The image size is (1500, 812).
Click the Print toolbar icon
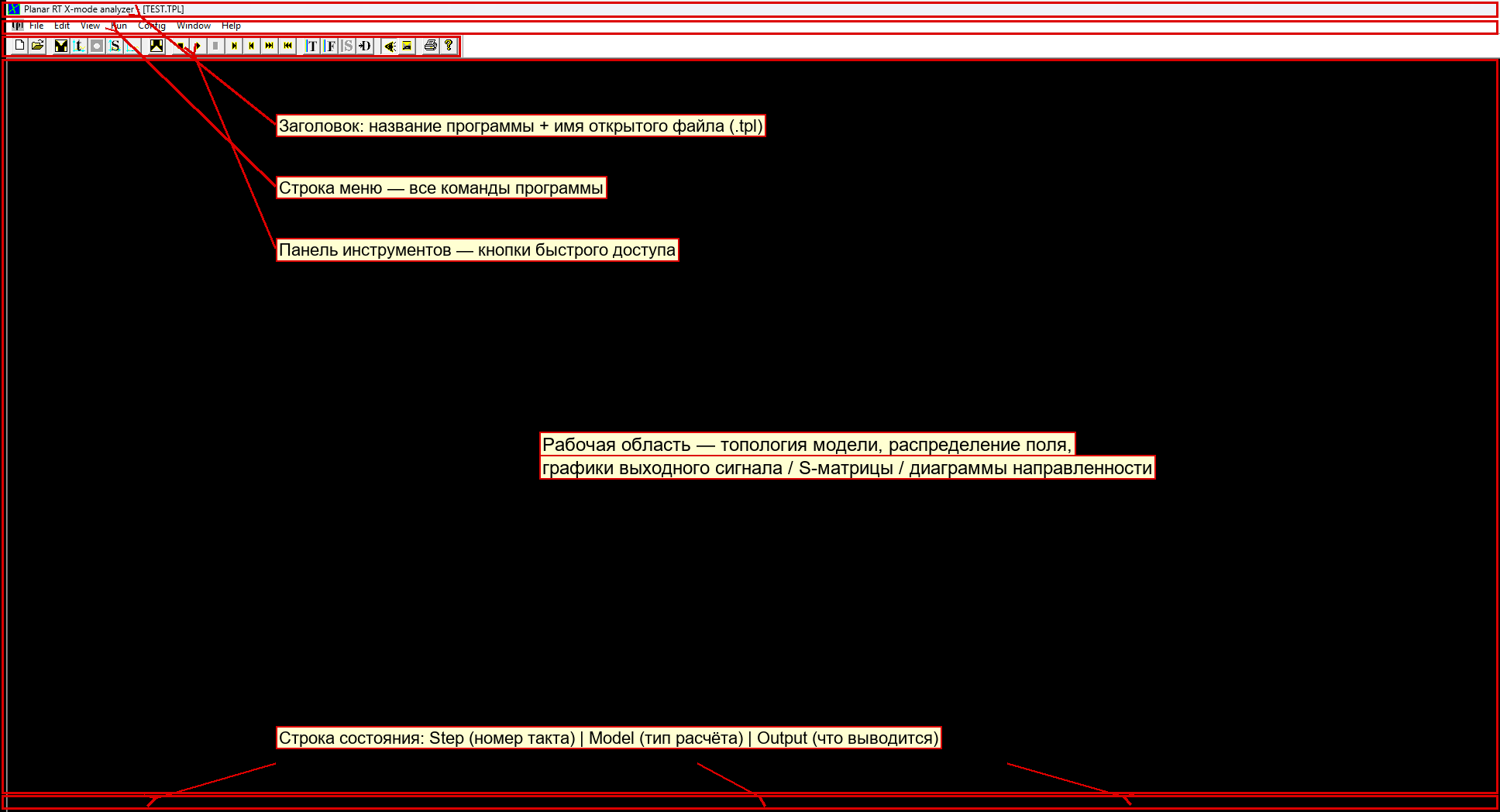click(431, 46)
